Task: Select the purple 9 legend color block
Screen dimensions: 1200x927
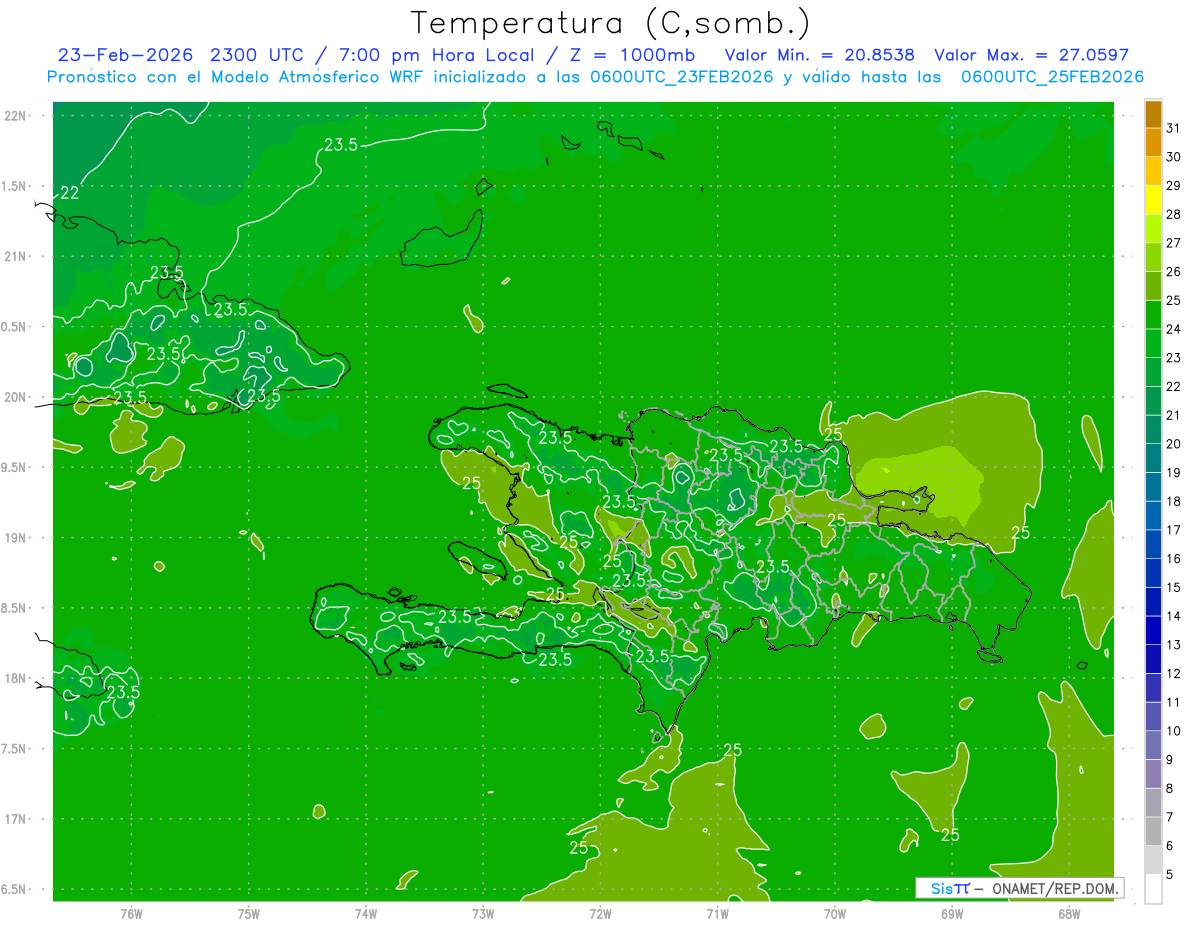Action: click(x=1153, y=746)
